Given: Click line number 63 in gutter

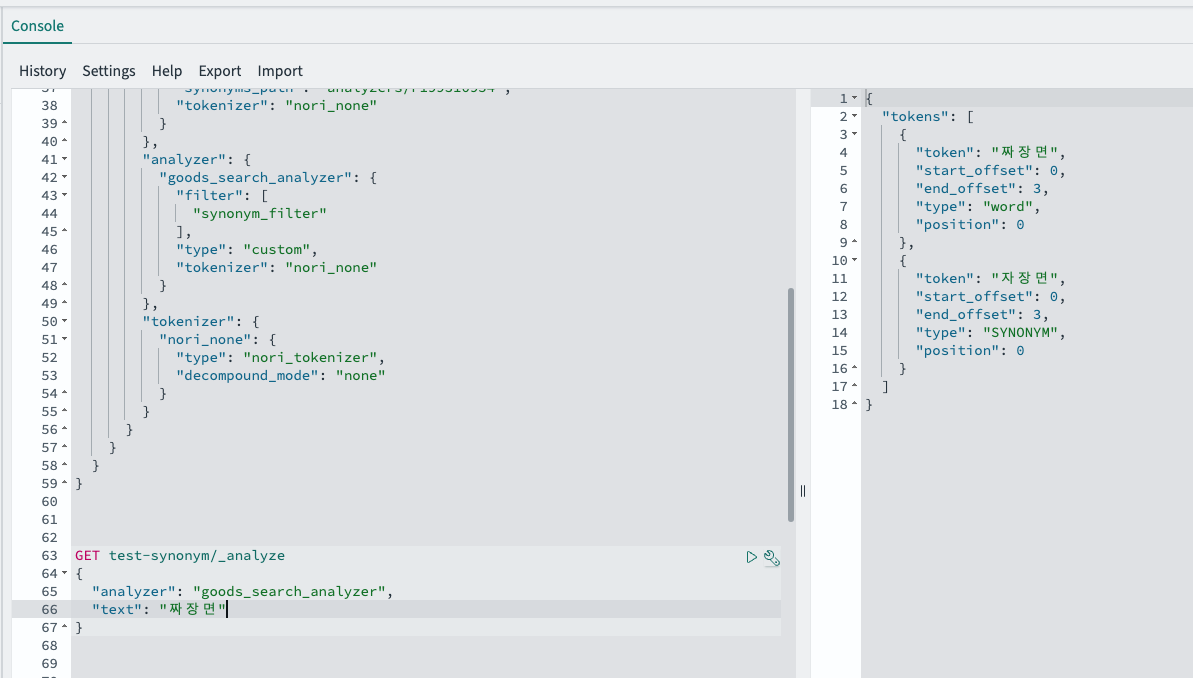Looking at the screenshot, I should (x=49, y=555).
